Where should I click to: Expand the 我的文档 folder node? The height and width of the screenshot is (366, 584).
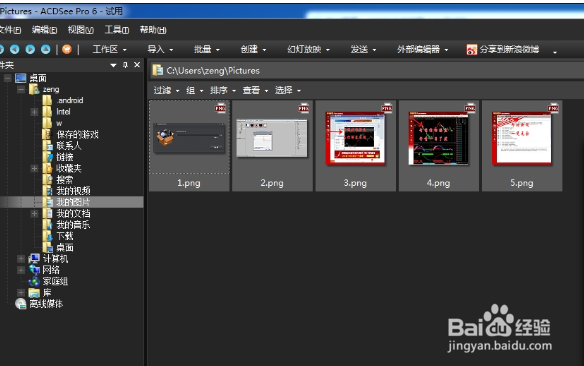coord(34,213)
